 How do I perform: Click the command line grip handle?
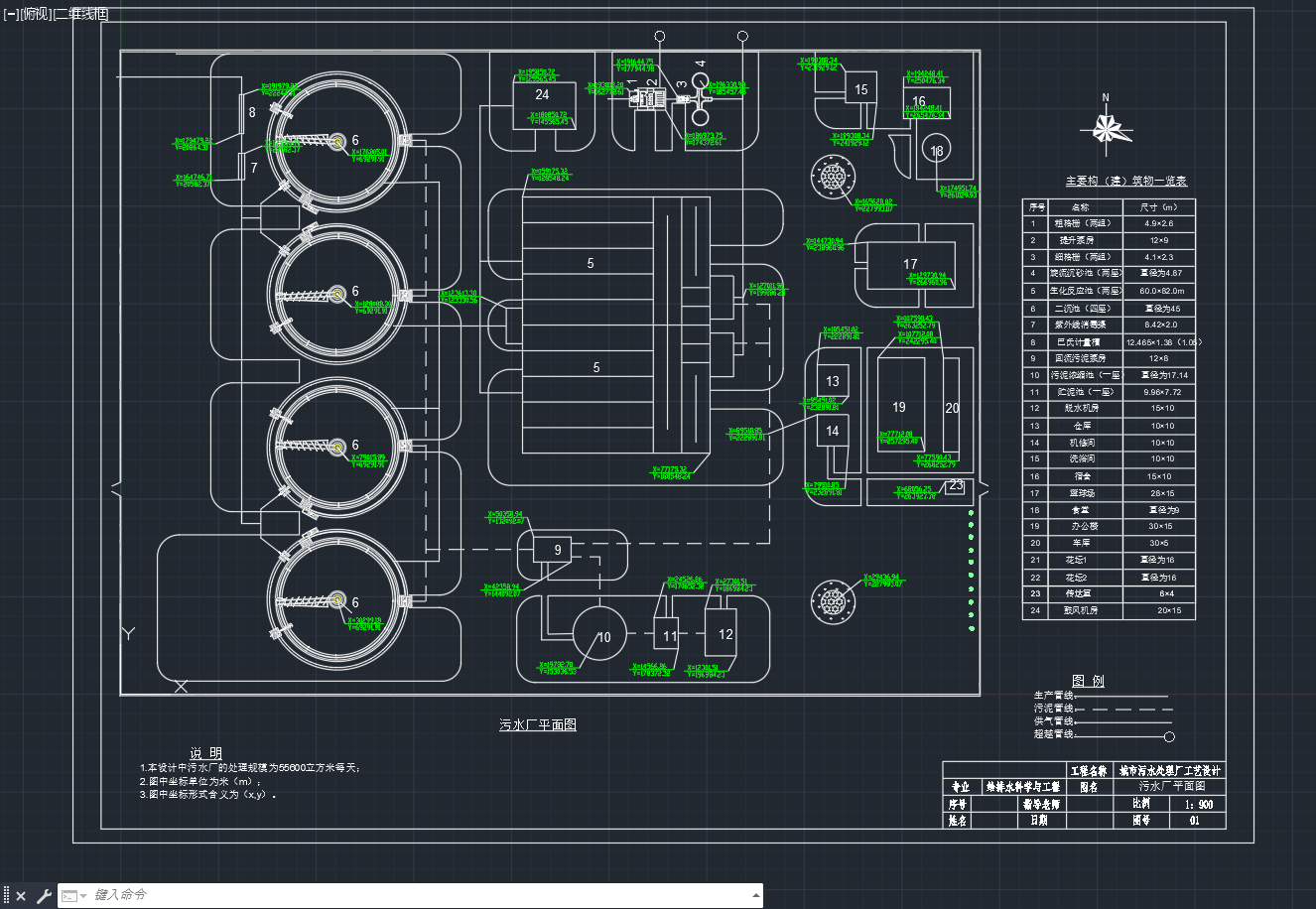(x=6, y=896)
